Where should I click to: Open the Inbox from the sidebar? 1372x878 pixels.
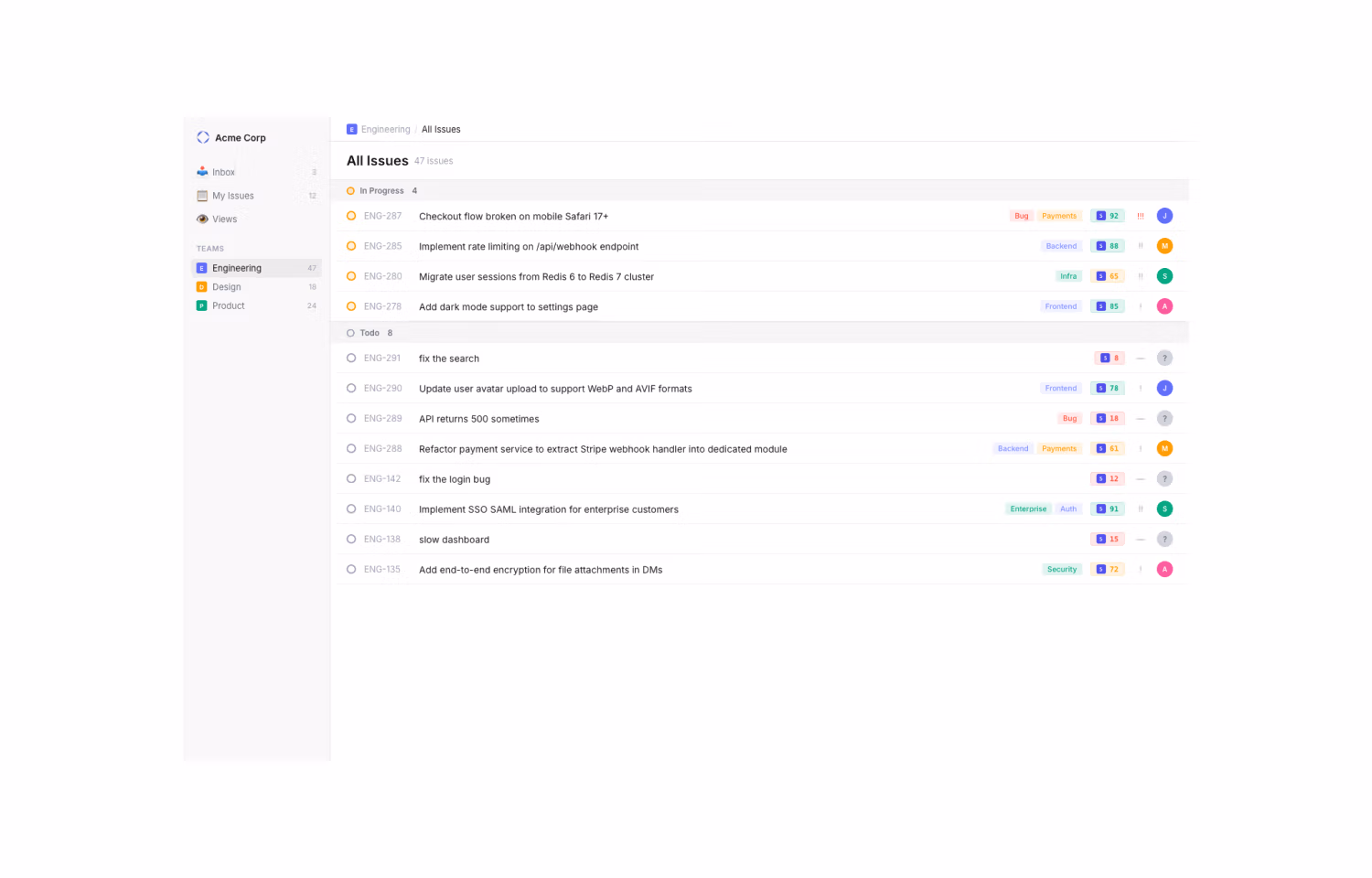[223, 172]
